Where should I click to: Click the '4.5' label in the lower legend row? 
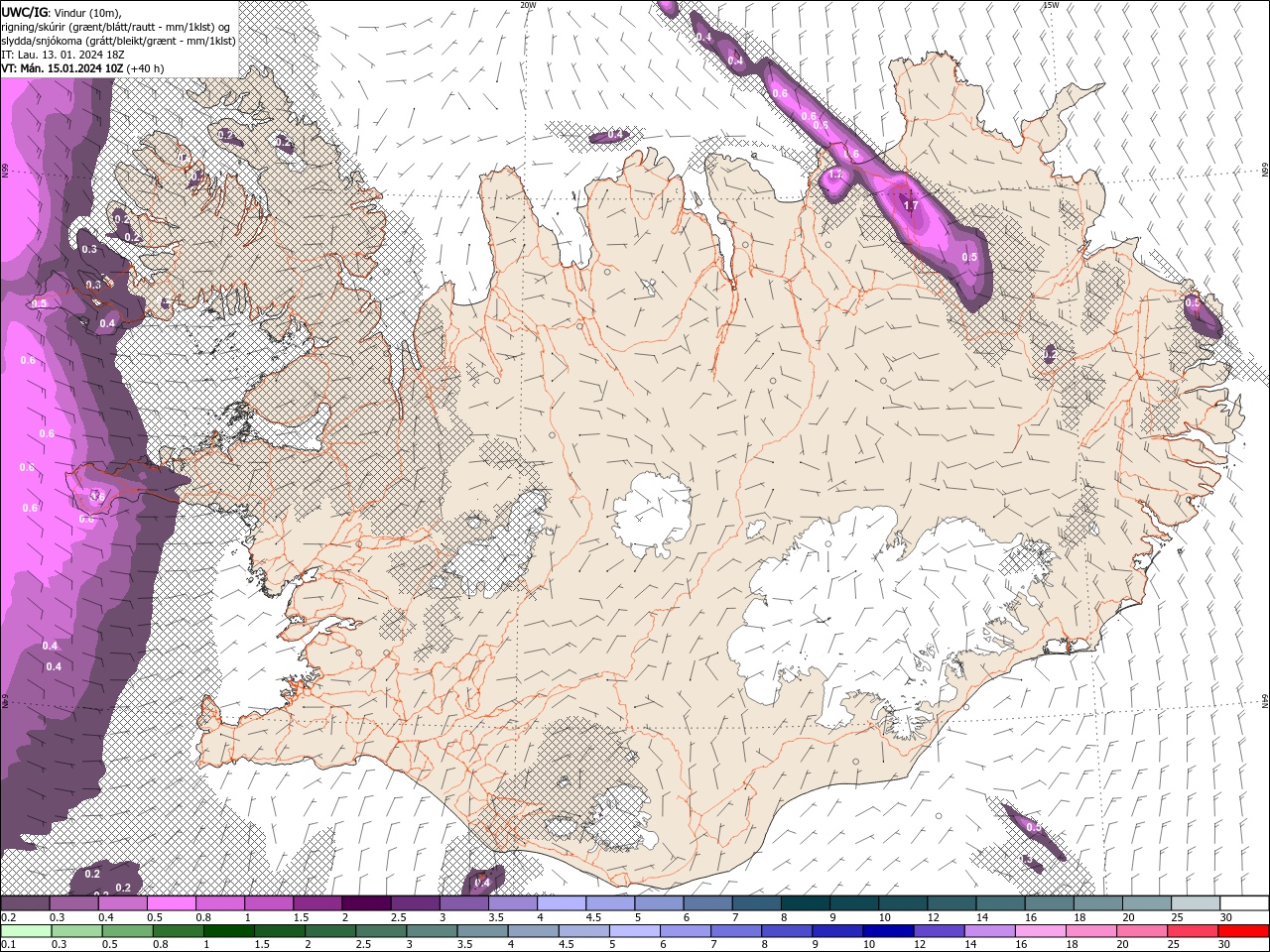click(567, 944)
